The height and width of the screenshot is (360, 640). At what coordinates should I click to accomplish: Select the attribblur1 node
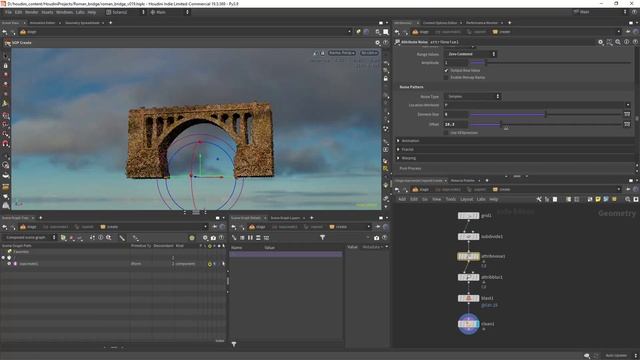click(468, 277)
